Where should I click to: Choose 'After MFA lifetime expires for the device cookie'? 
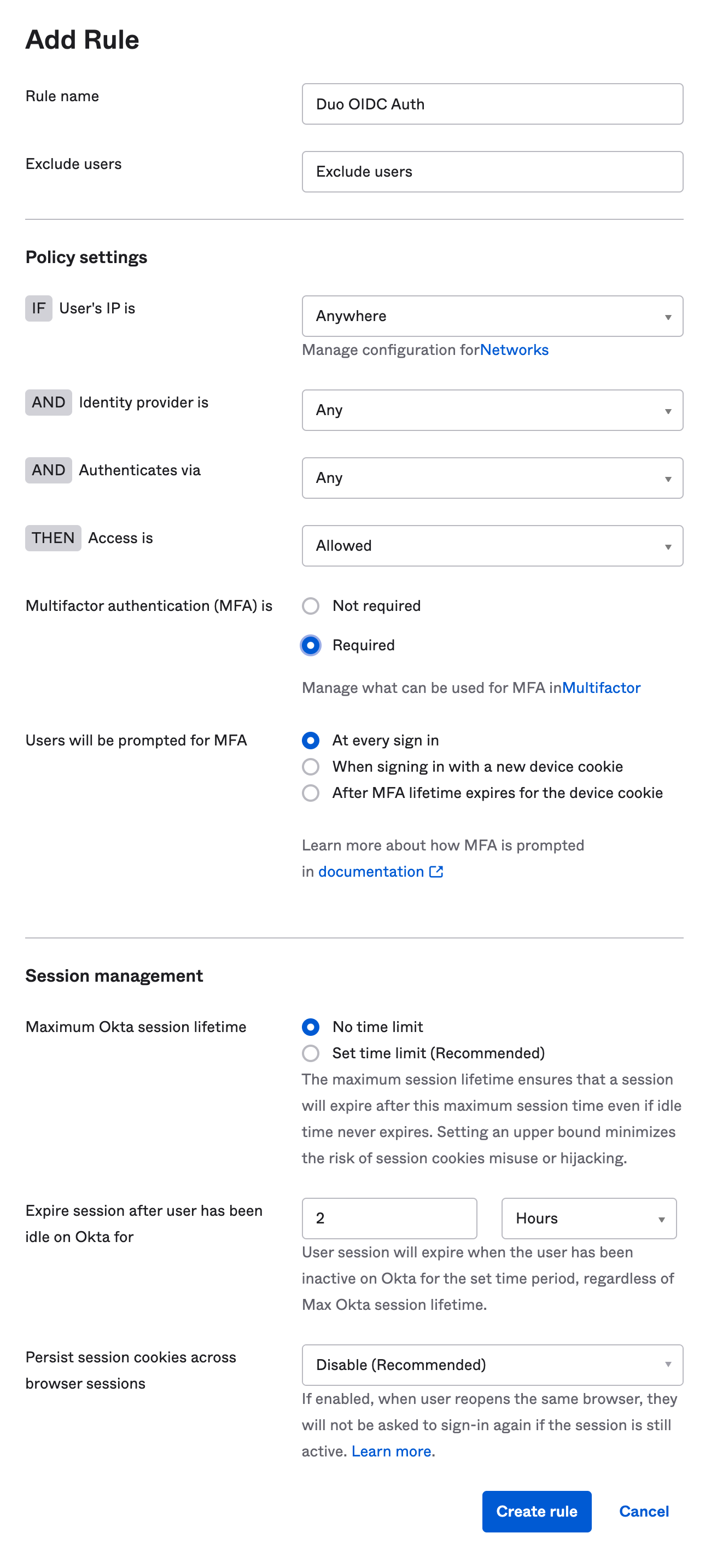pos(311,793)
